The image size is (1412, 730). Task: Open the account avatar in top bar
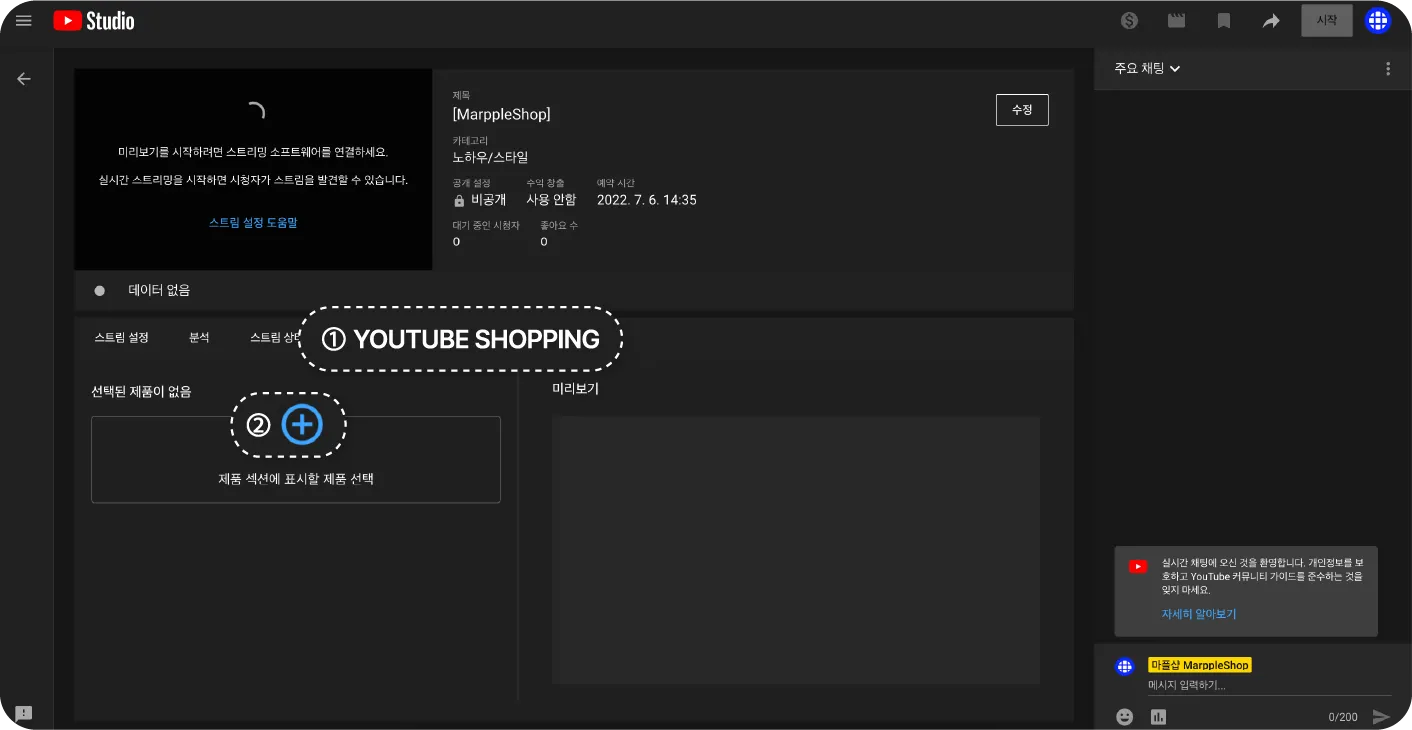pos(1378,20)
